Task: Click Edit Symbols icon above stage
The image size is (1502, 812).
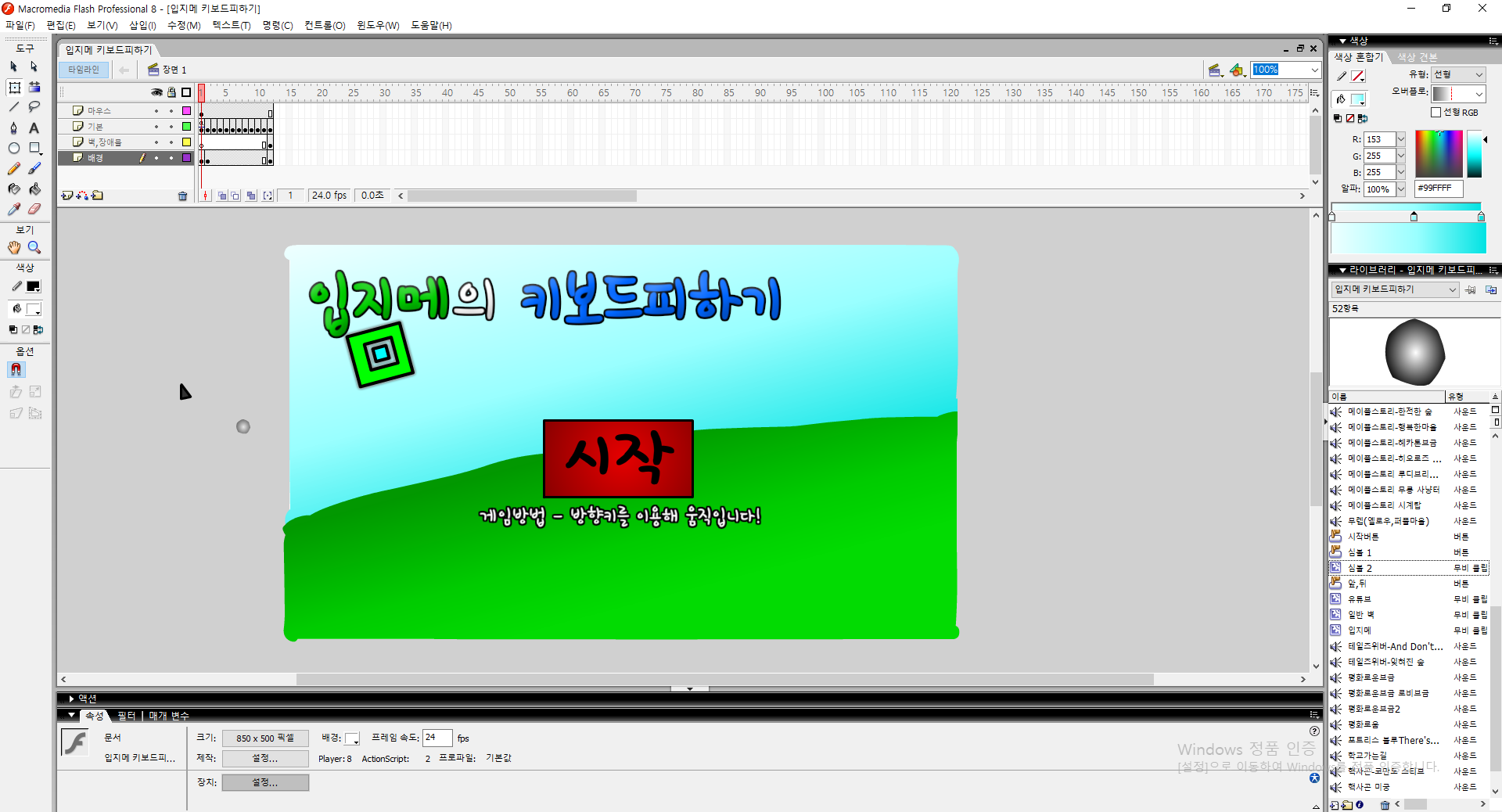Action: (x=1237, y=70)
